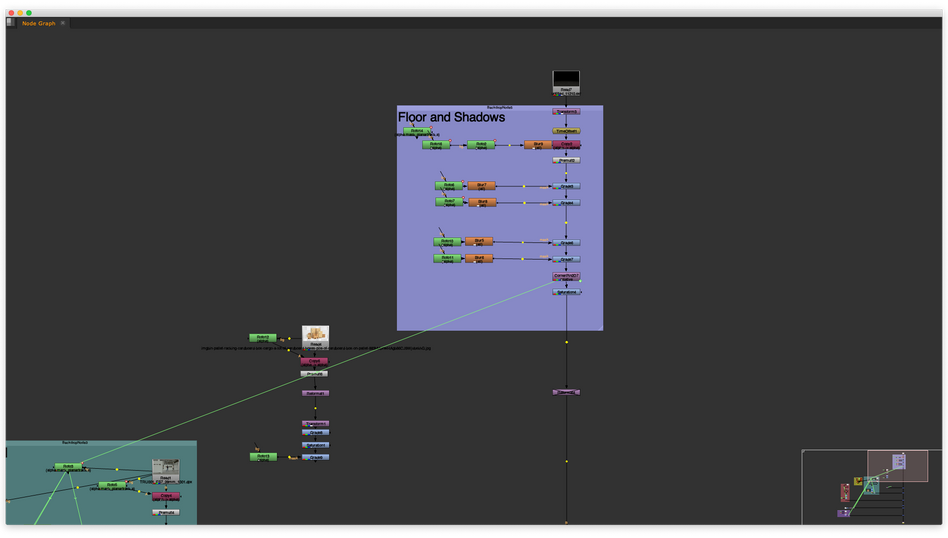Image resolution: width=948 pixels, height=538 pixels.
Task: Select the orange Blur5 node
Action: (479, 242)
